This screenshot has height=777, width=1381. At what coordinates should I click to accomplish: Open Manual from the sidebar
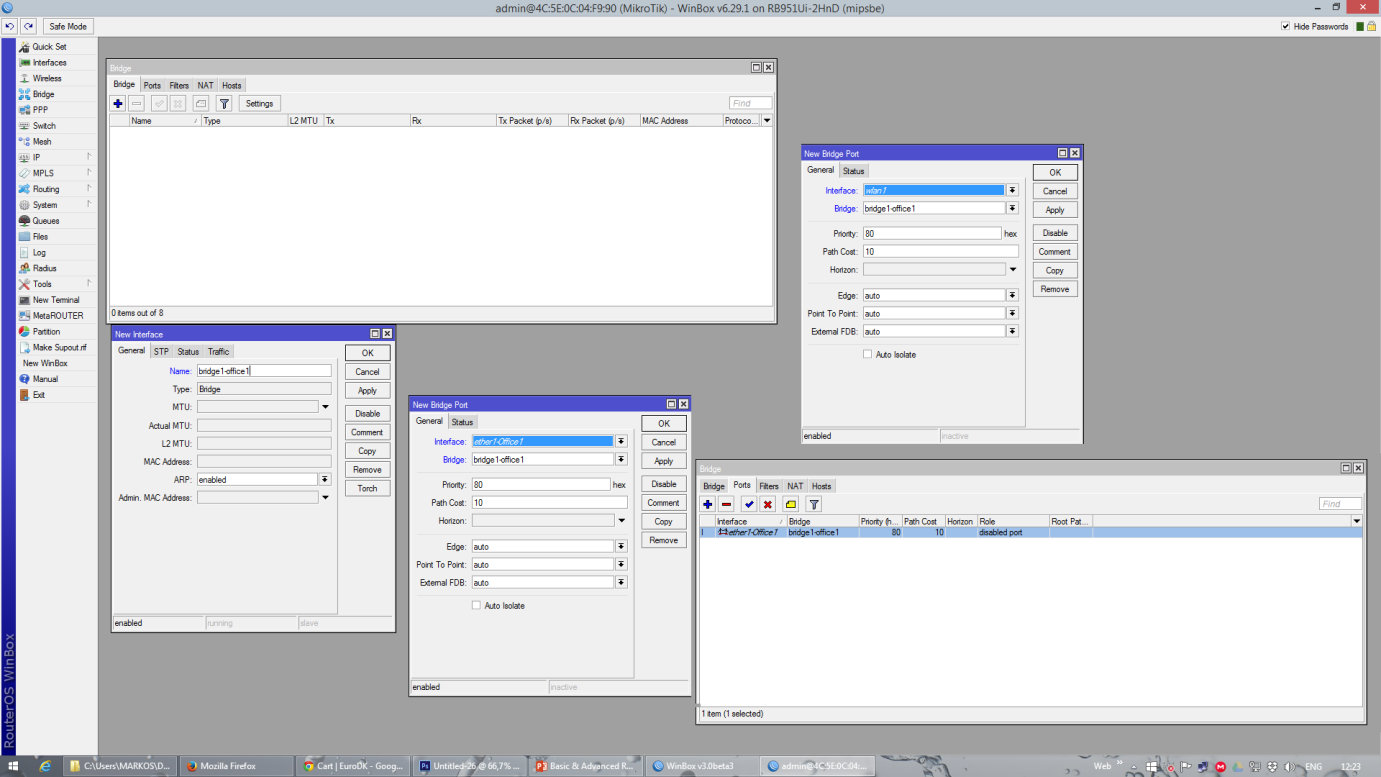tap(45, 379)
